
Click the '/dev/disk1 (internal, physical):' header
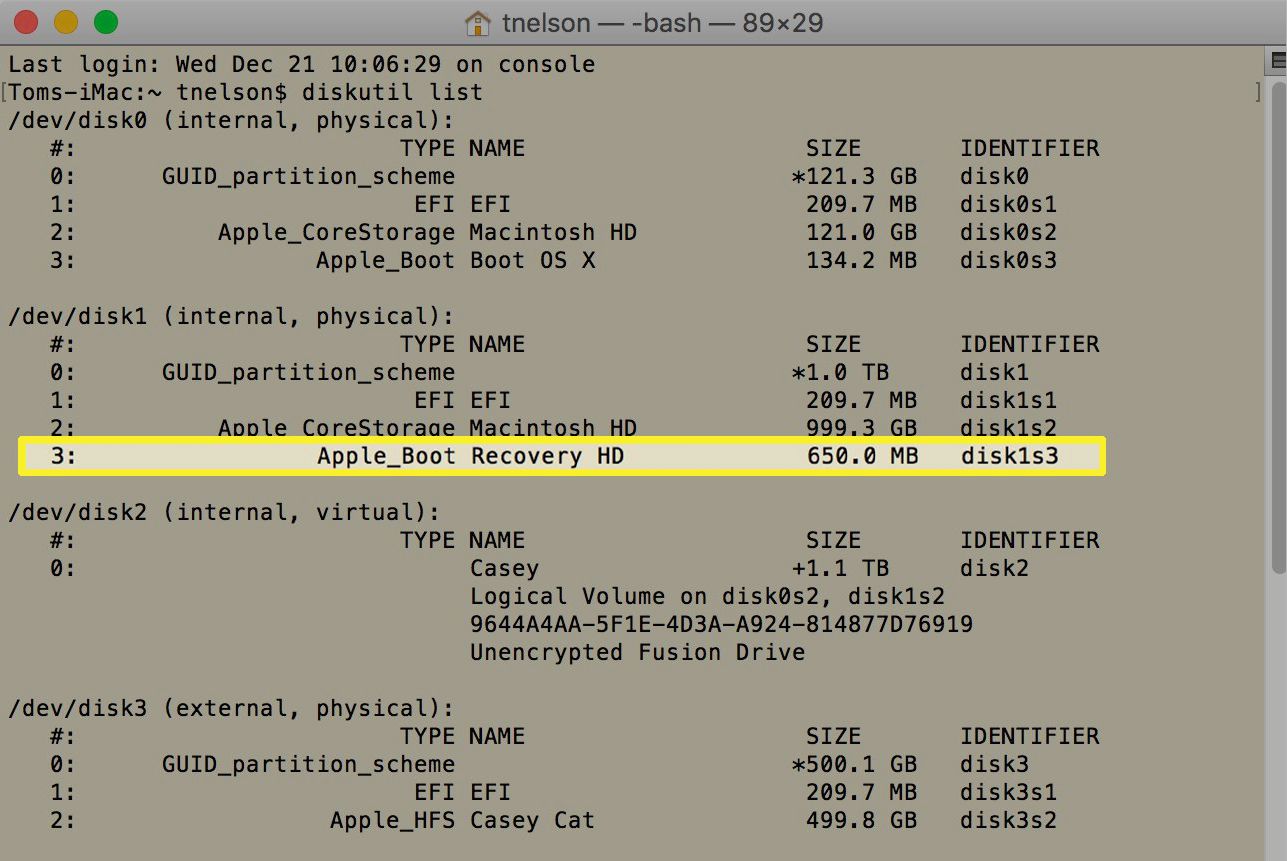[232, 317]
